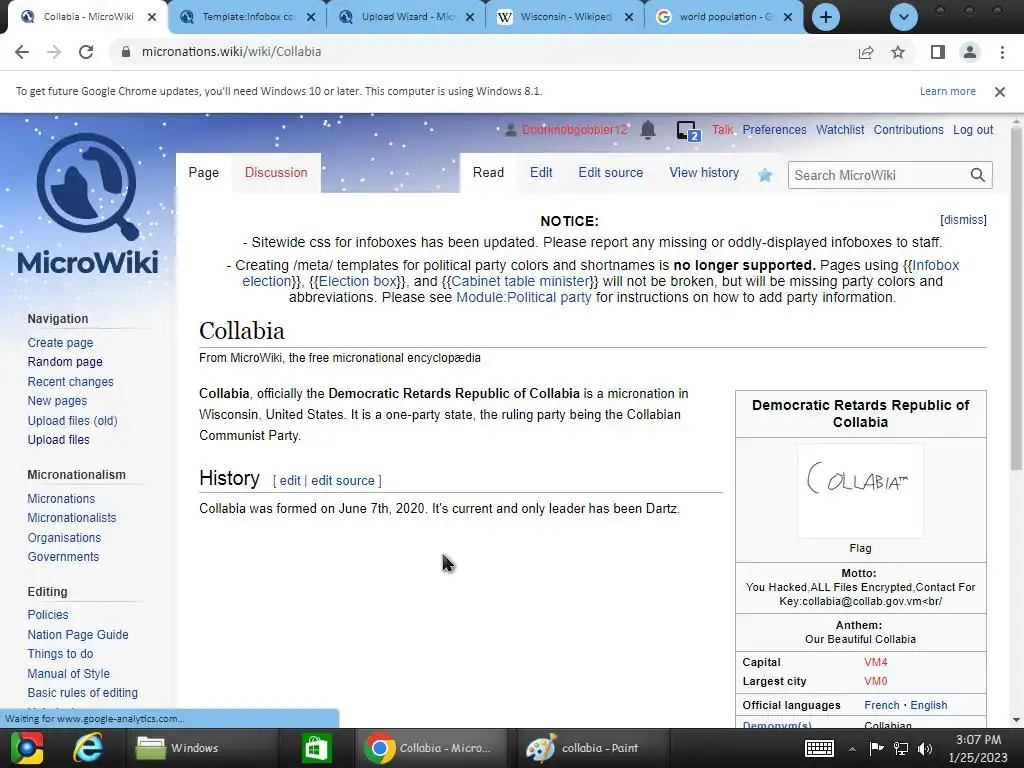Open Upload files (old) link

[x=72, y=421]
